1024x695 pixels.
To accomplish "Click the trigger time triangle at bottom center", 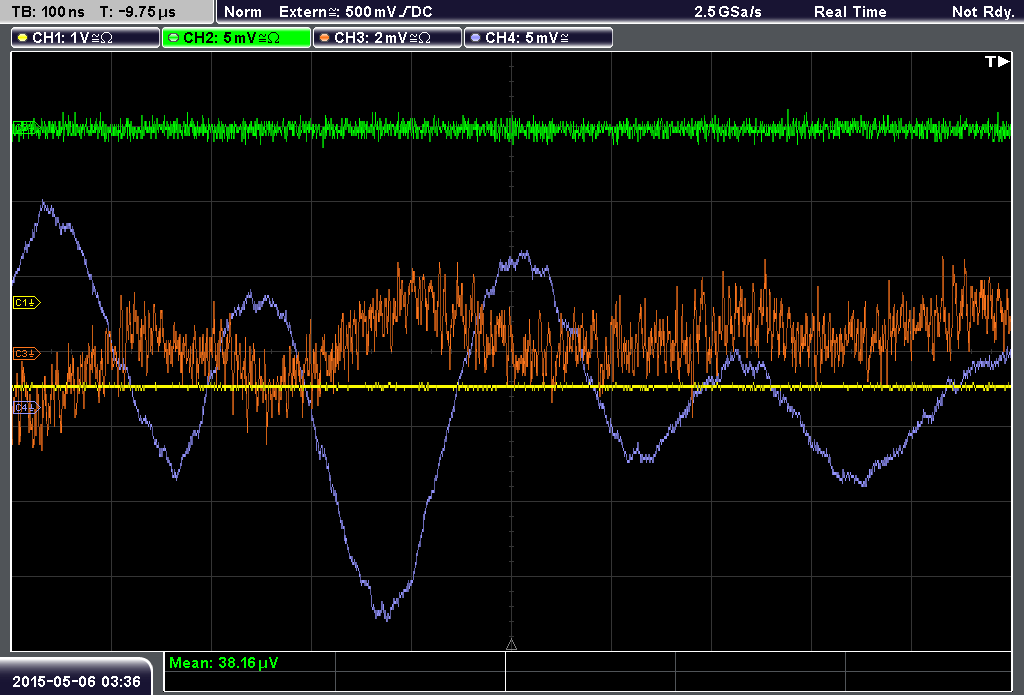I will [x=511, y=644].
